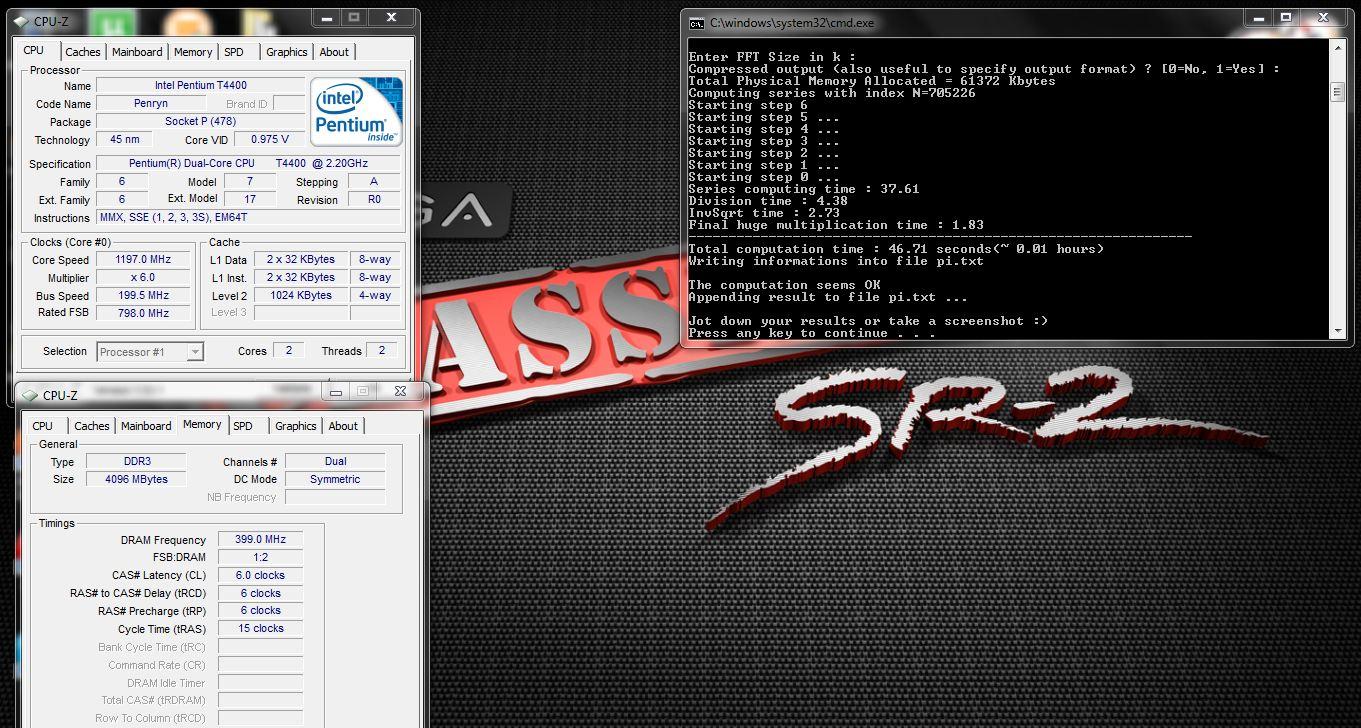The height and width of the screenshot is (728, 1361).
Task: Select SPD tab in lower CPU-Z window
Action: (x=243, y=426)
